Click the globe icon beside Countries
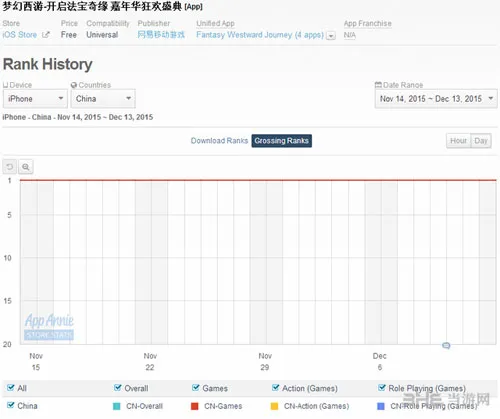This screenshot has height=419, width=500. pos(74,85)
